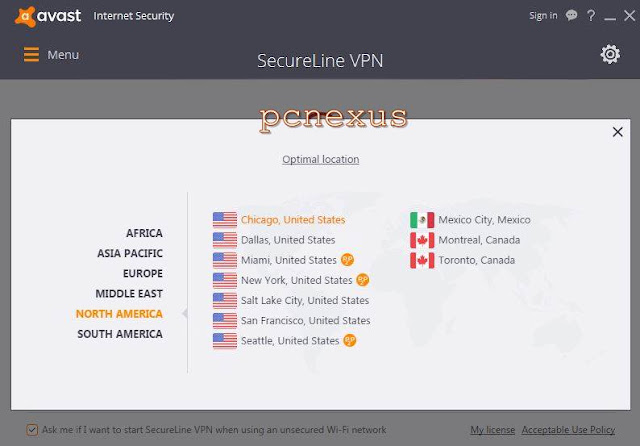Choose the South America region
Screen dimensions: 640x446
pos(120,334)
